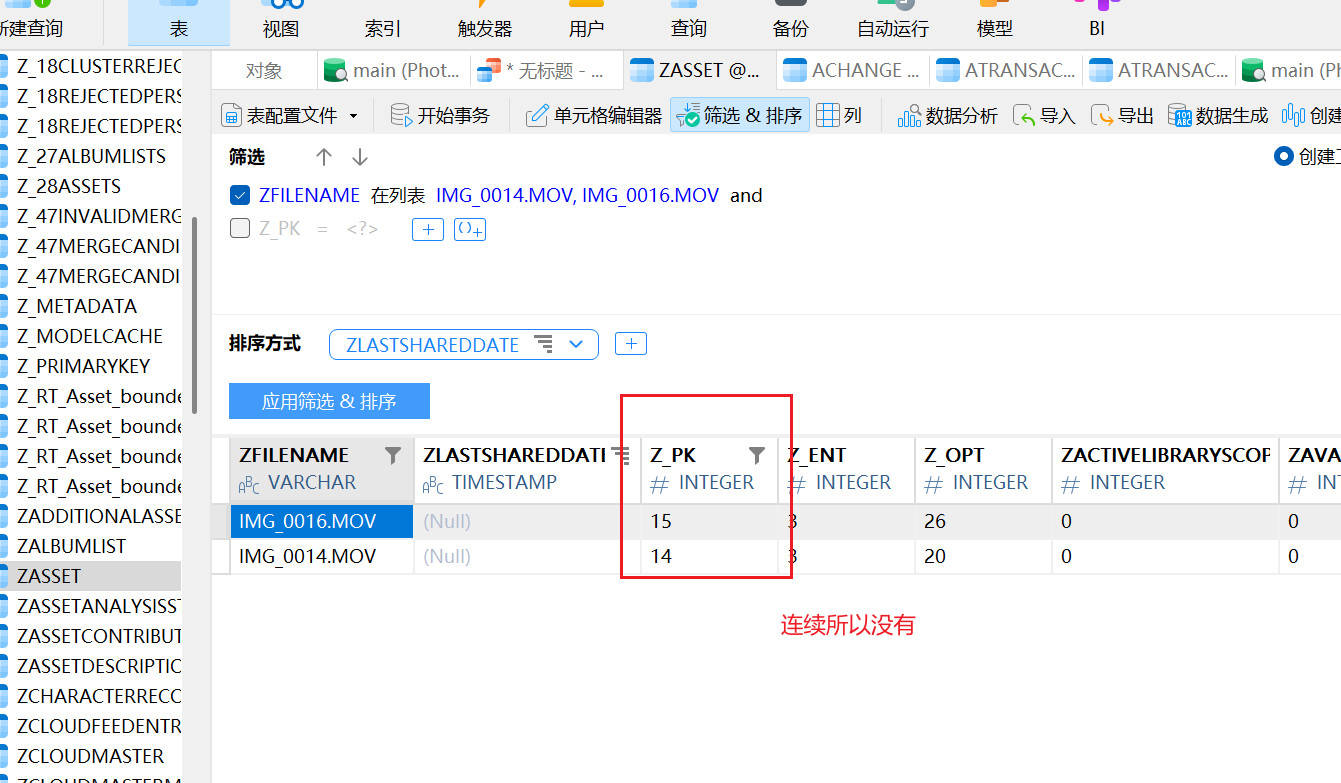Switch to the ACHANGE tab
Image resolution: width=1341 pixels, height=783 pixels.
coord(853,71)
